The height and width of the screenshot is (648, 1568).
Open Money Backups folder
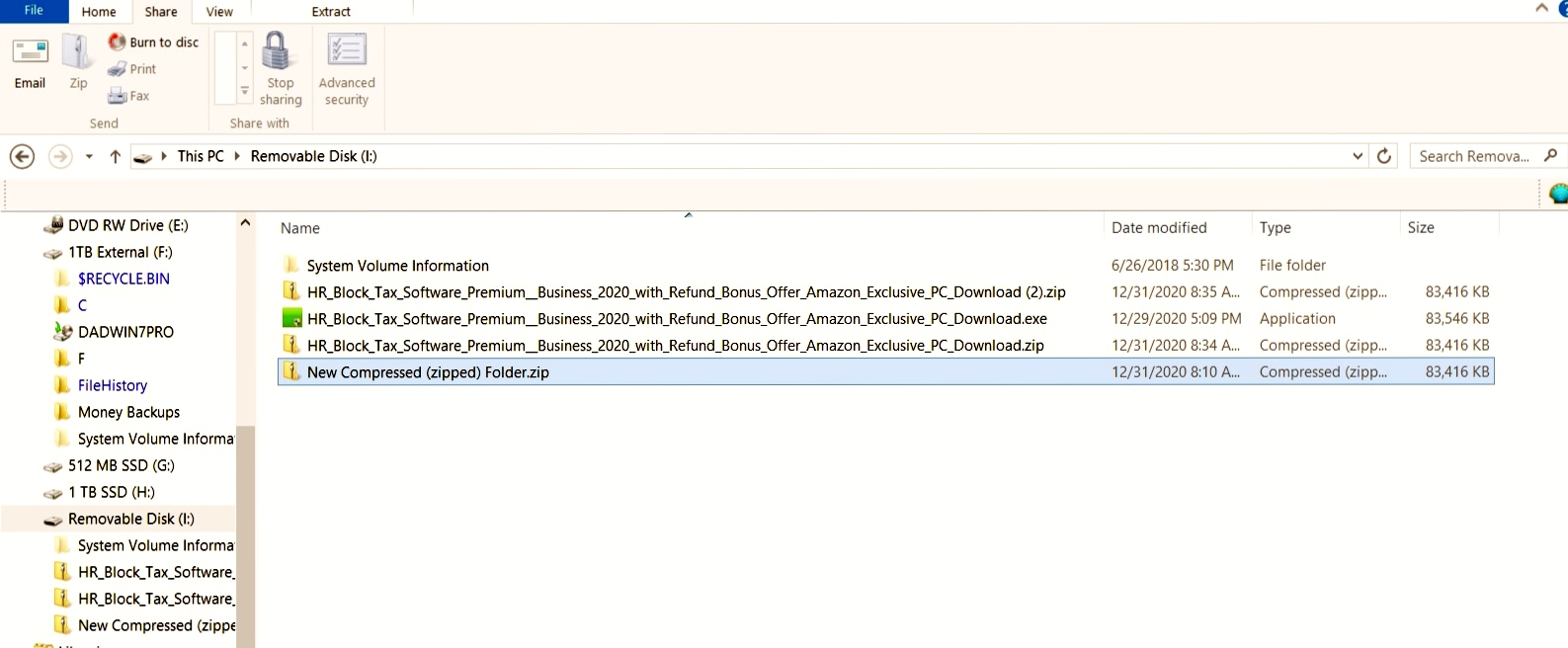(128, 412)
